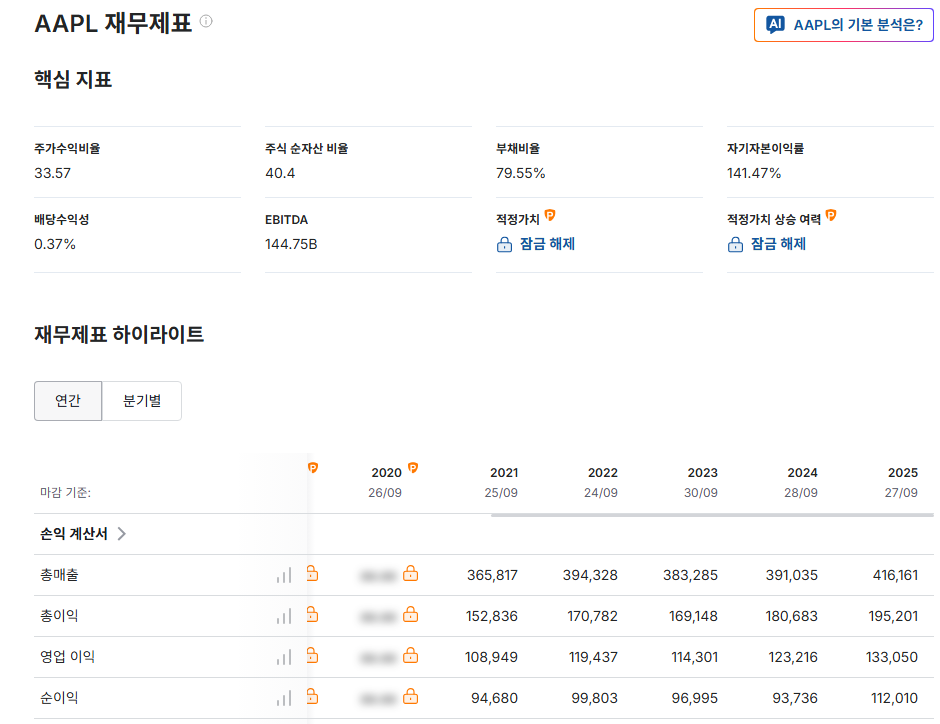Click the 영업 이익 row label

(68, 657)
